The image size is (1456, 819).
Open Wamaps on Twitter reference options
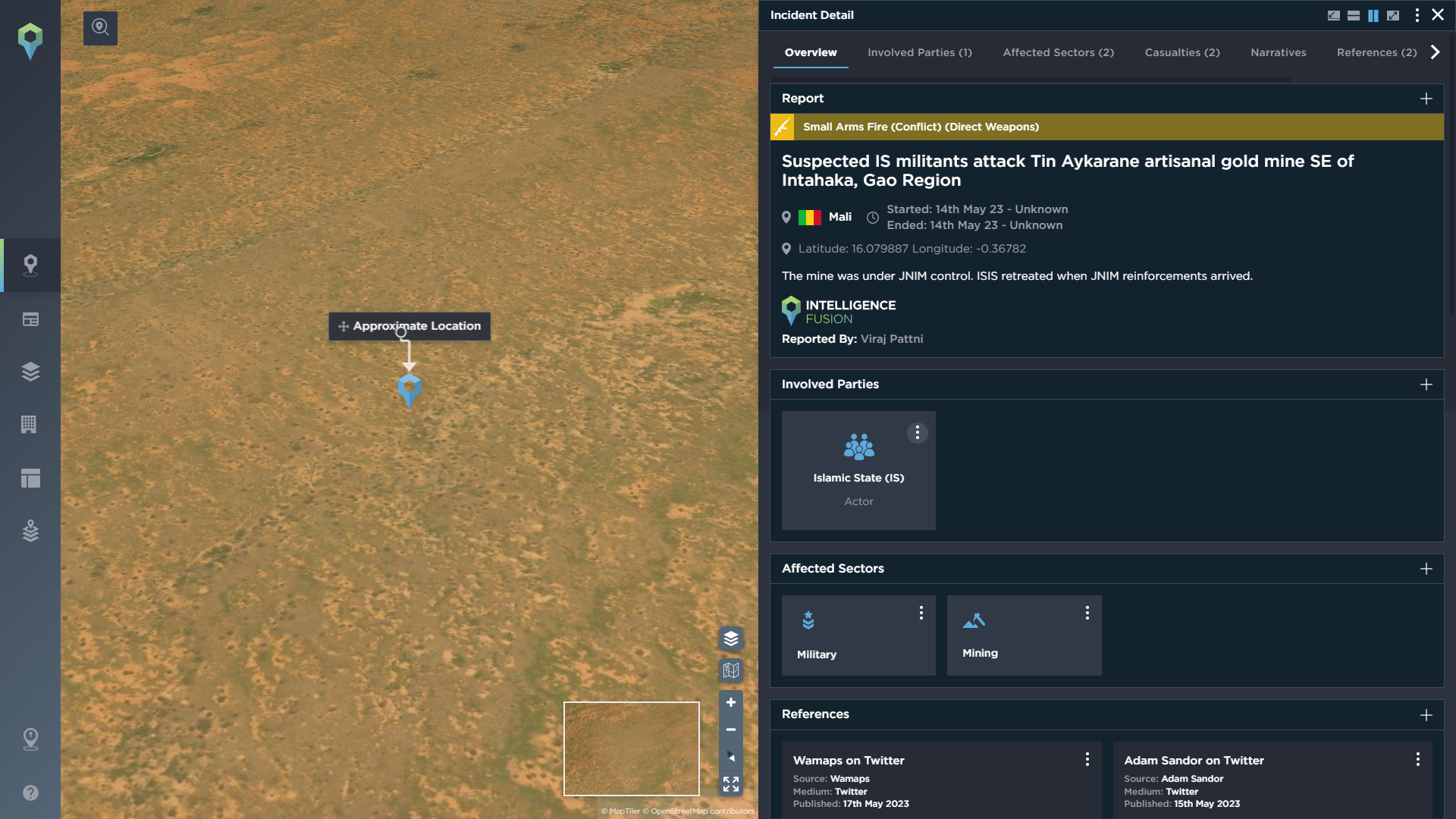pos(1087,759)
